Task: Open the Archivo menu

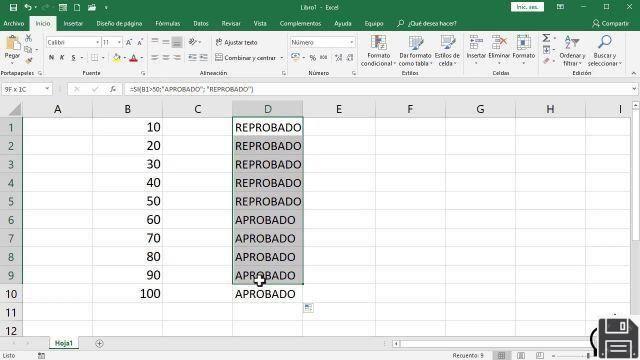Action: pos(13,24)
